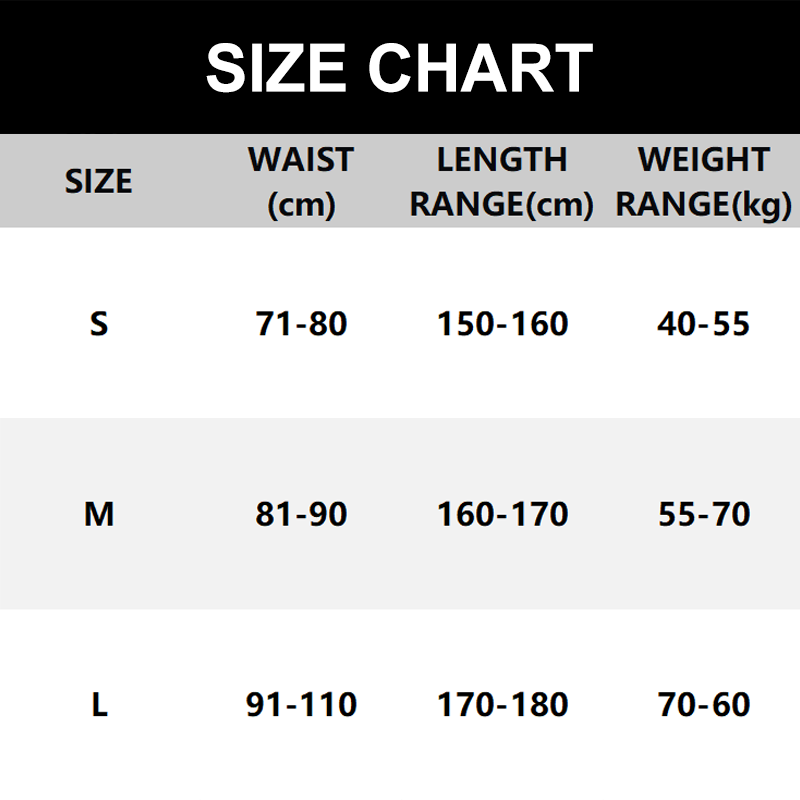The image size is (800, 800).
Task: Click waist value 91-110
Action: coord(301,705)
